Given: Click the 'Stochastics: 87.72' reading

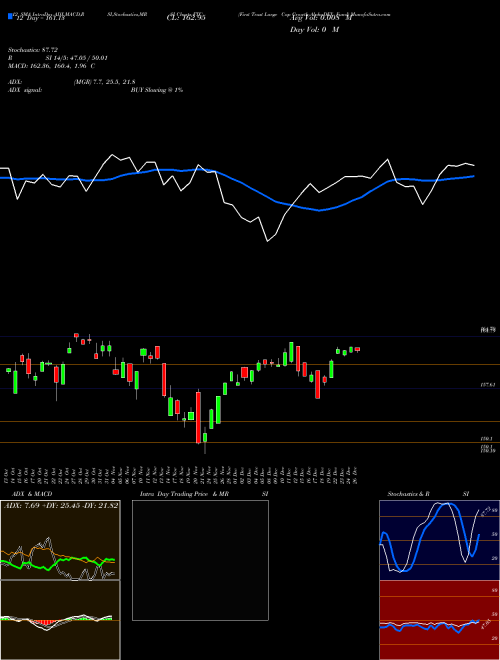Looking at the screenshot, I should (32, 50).
